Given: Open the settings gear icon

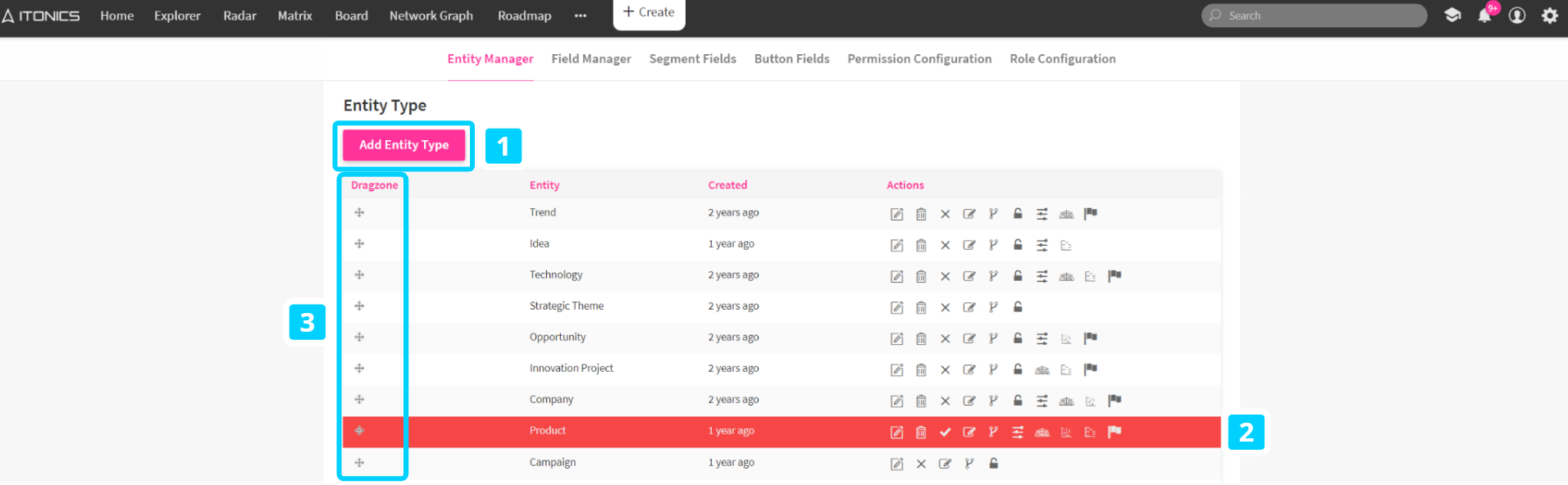Looking at the screenshot, I should point(1549,16).
